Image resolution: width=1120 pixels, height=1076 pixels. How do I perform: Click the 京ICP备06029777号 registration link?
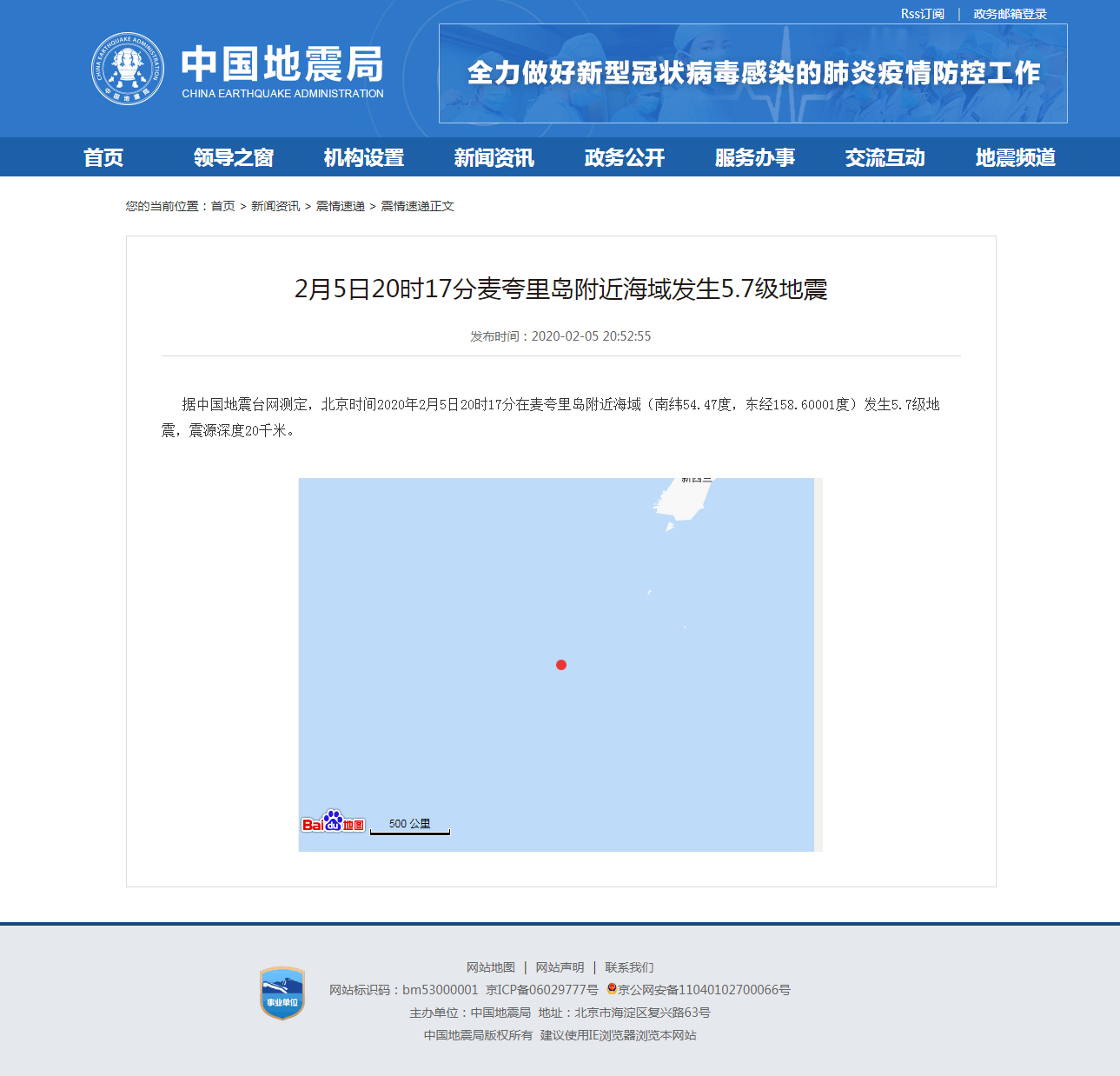point(541,990)
